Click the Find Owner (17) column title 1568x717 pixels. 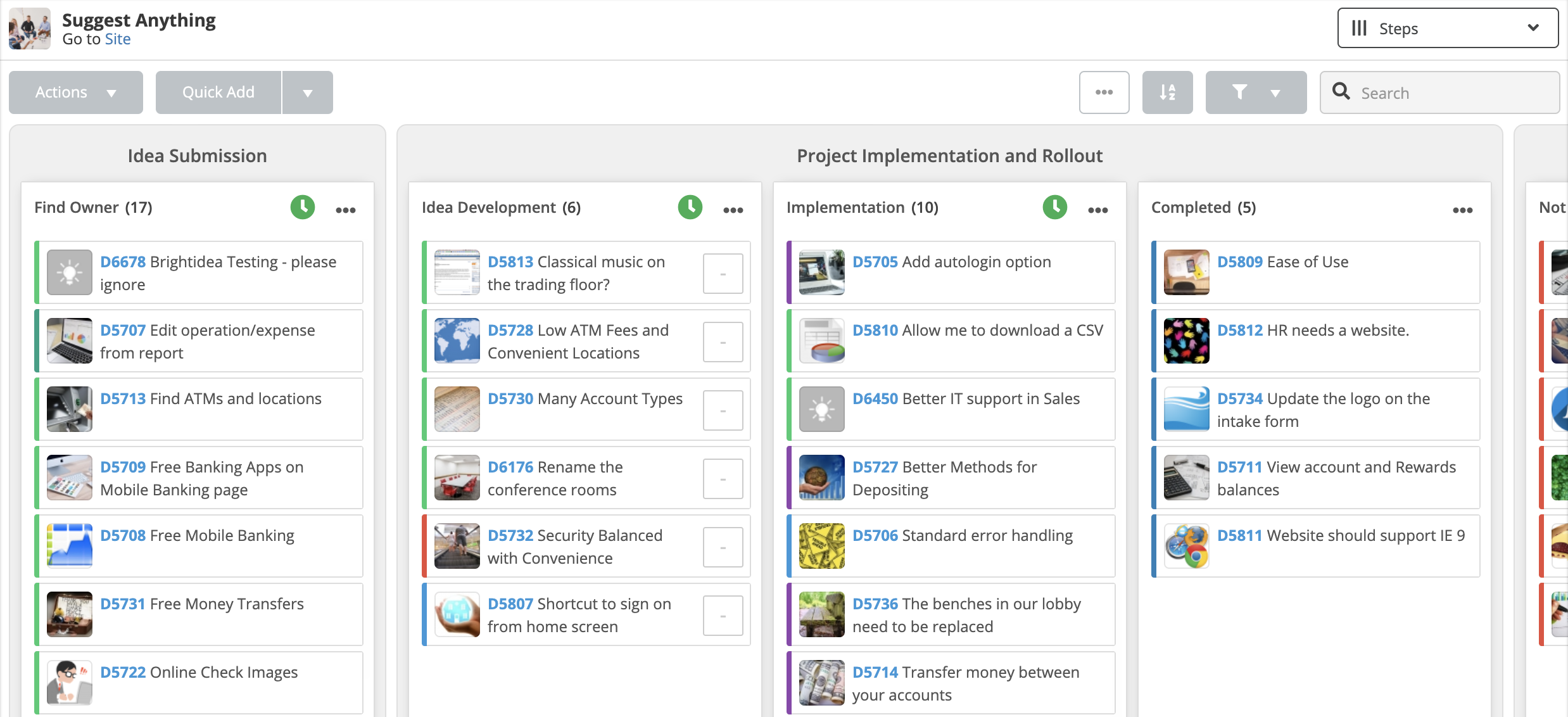click(93, 207)
